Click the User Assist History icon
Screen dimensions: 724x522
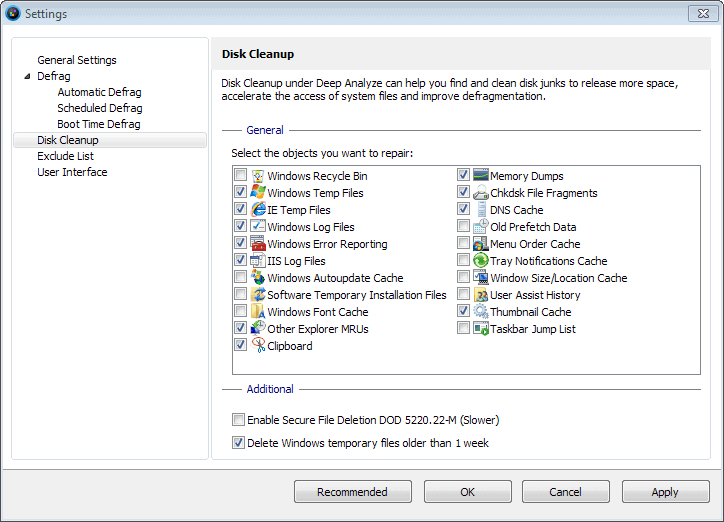(x=481, y=295)
